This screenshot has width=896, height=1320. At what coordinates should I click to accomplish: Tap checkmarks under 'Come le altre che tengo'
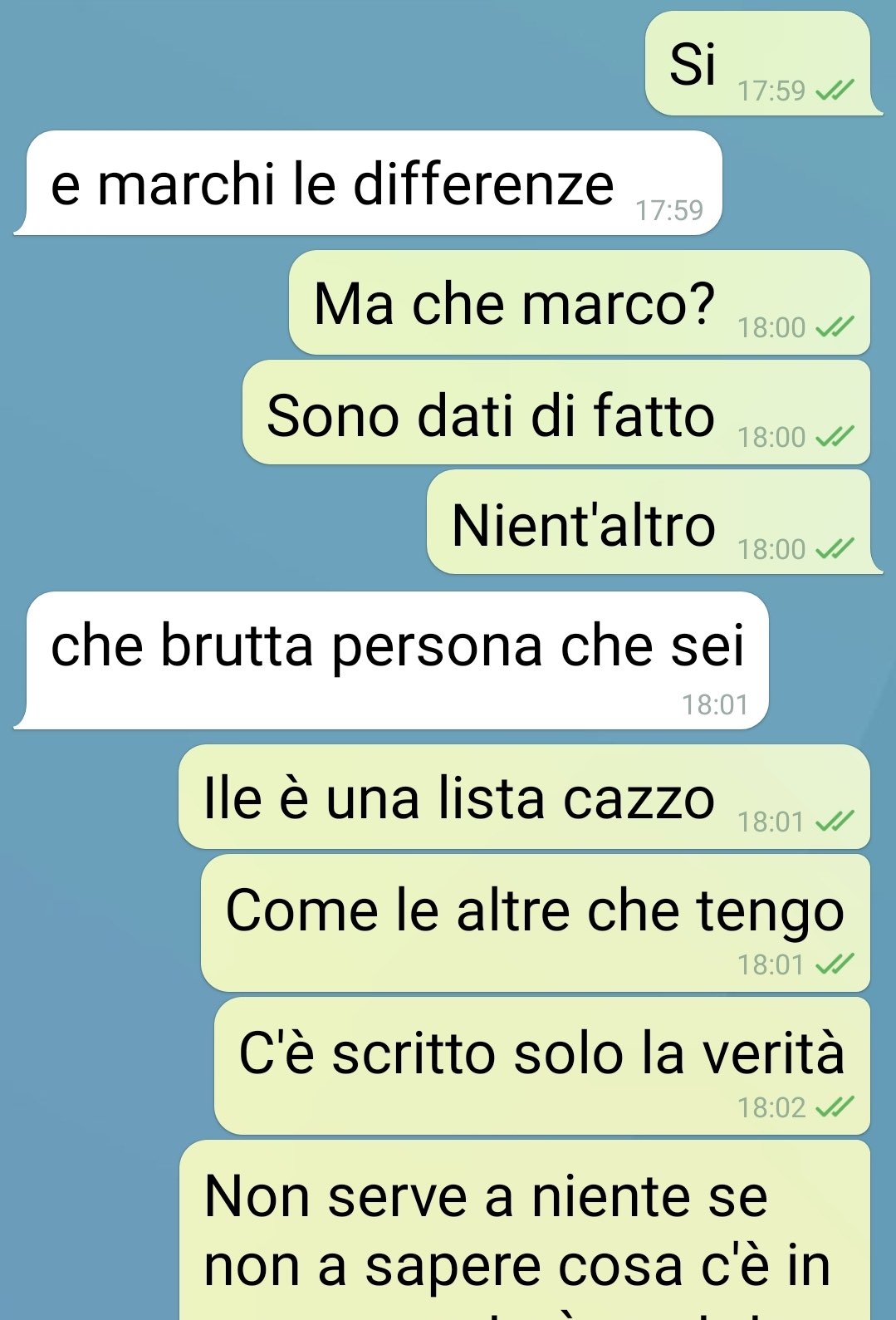tap(835, 965)
